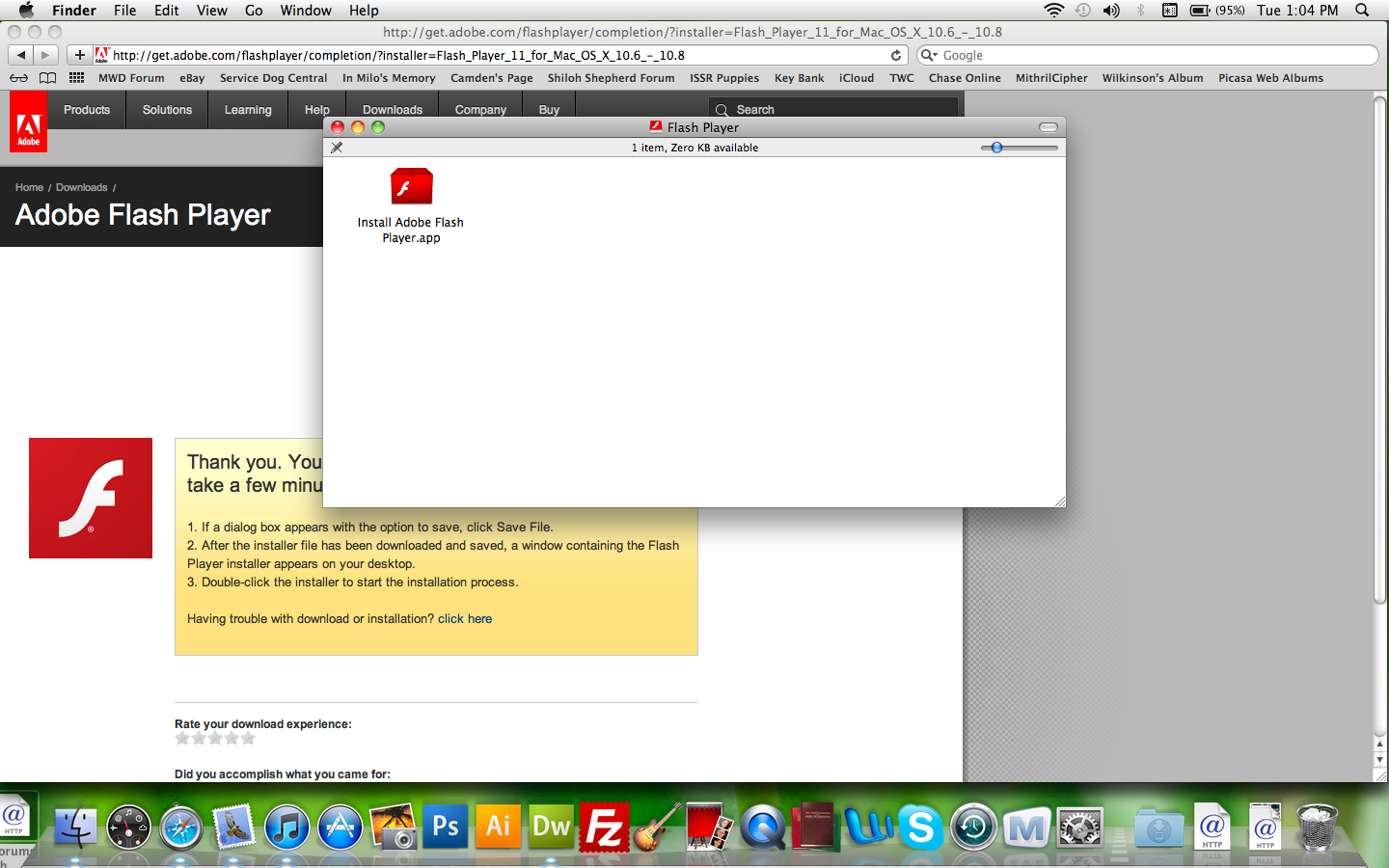Click the large Flash Player logo on the webpage

pos(91,498)
